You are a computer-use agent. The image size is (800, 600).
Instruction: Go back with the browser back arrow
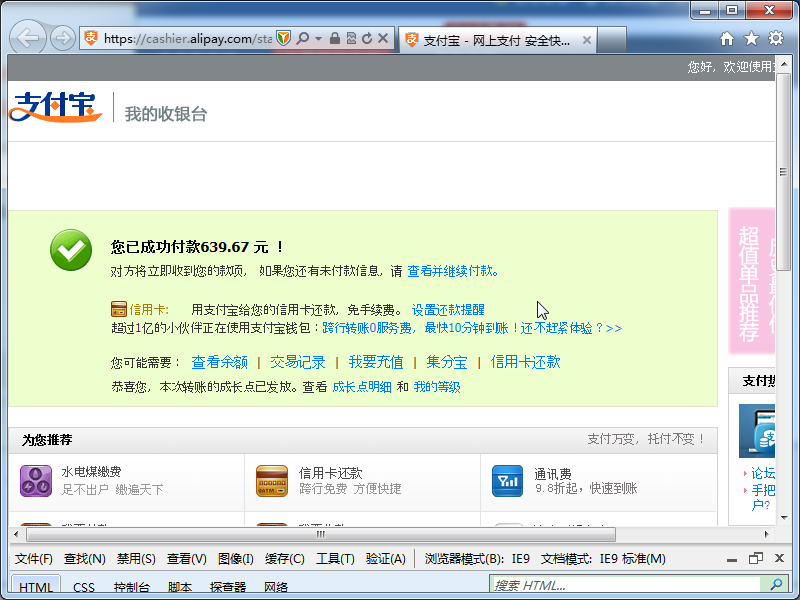tap(28, 38)
